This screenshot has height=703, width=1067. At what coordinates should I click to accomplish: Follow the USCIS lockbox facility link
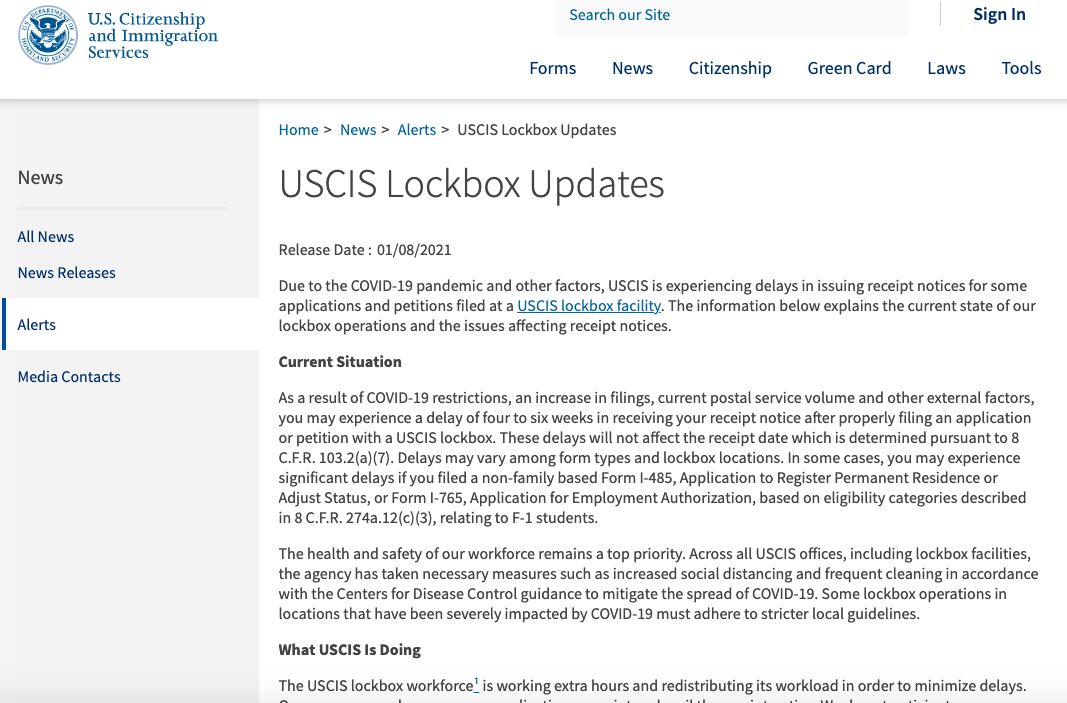pyautogui.click(x=589, y=306)
